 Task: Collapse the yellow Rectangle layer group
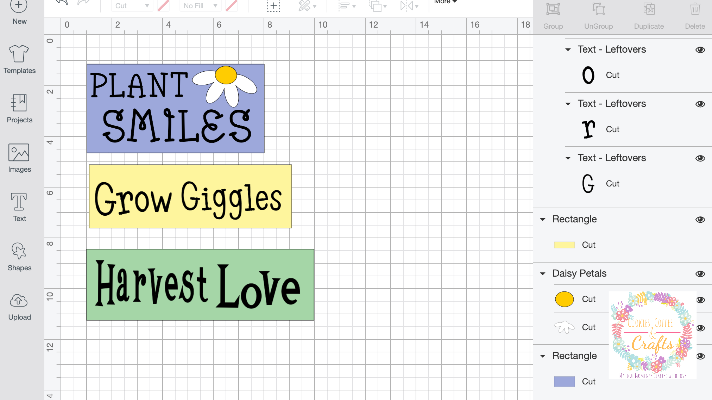coord(543,219)
